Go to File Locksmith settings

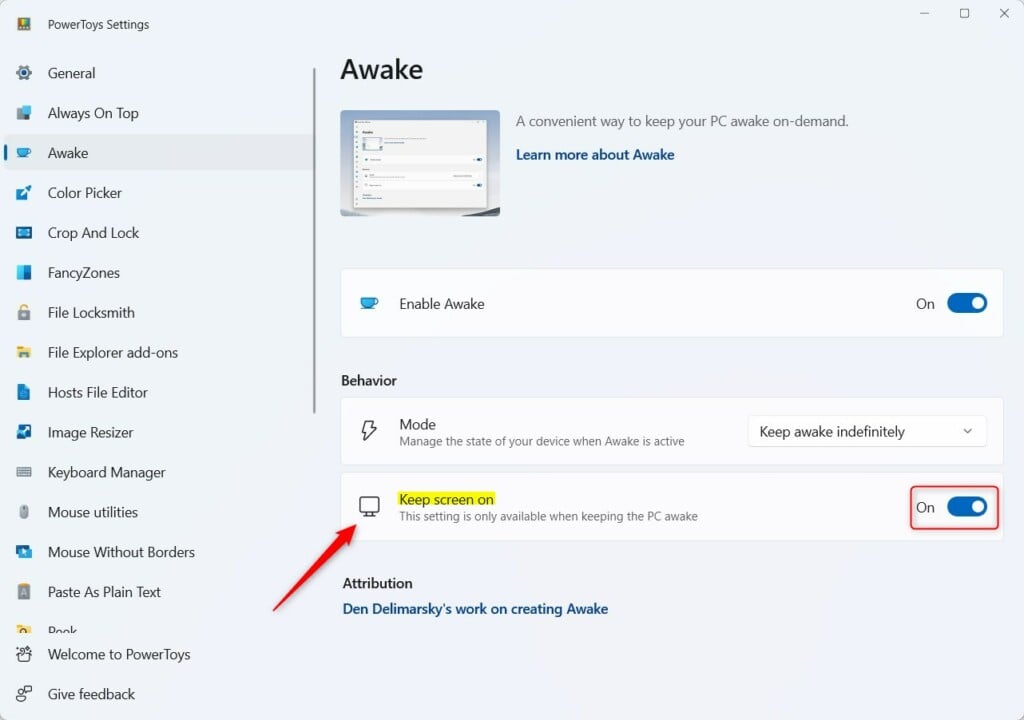point(159,312)
